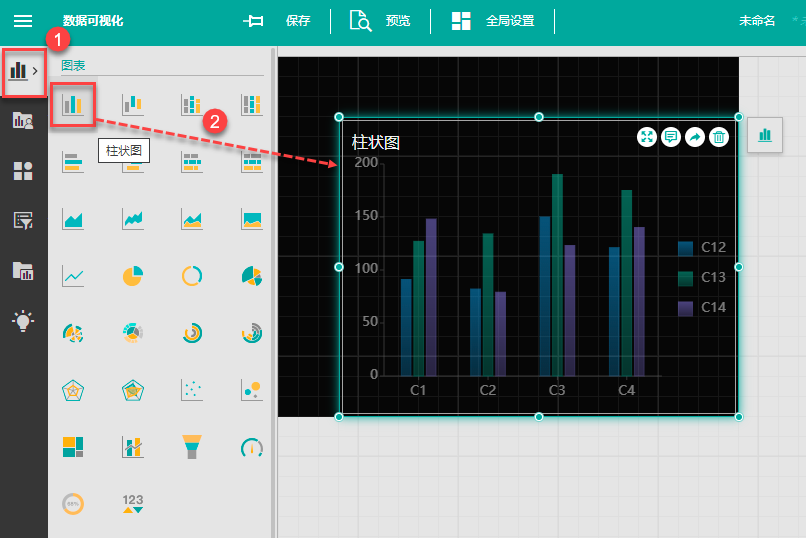Toggle C12 series in legend

click(702, 248)
